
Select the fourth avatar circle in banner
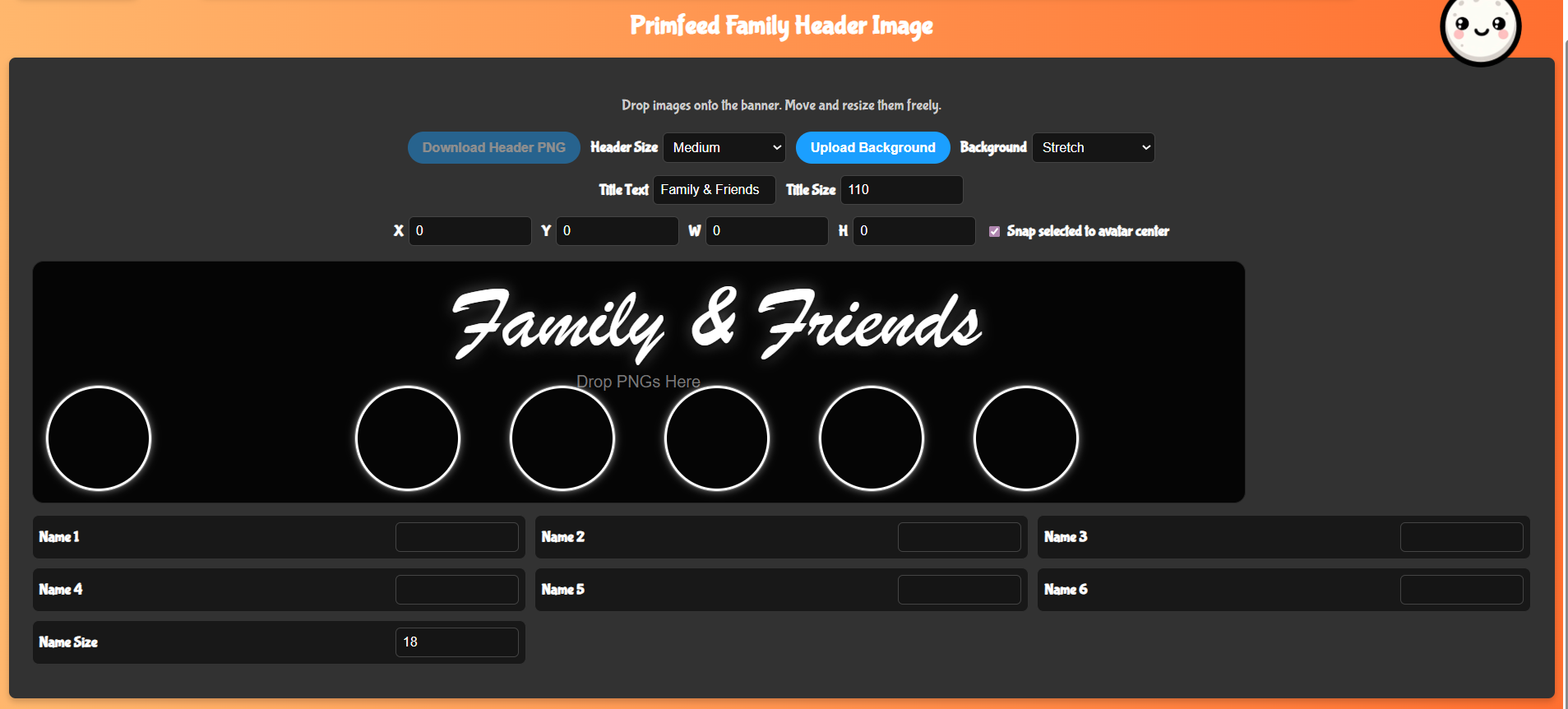click(x=717, y=438)
